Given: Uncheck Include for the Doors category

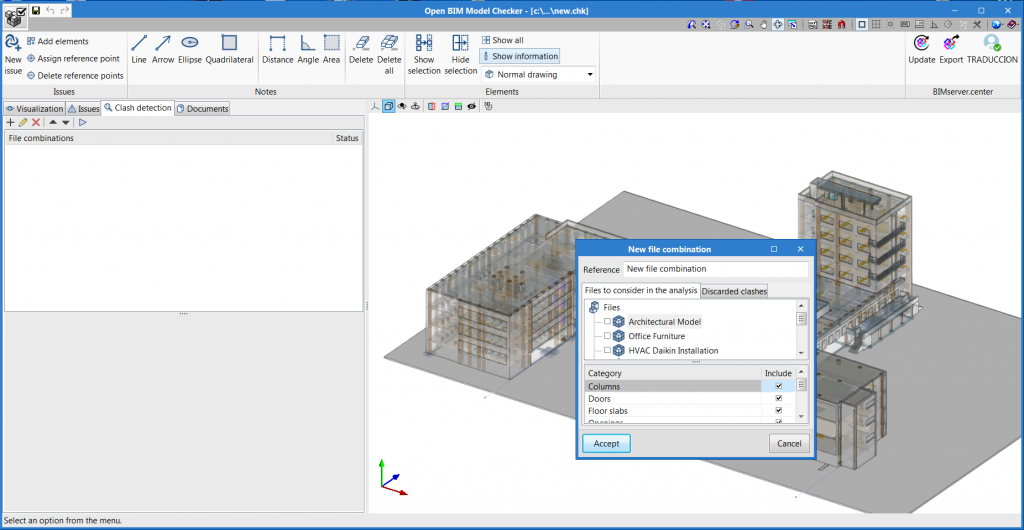Looking at the screenshot, I should click(778, 399).
